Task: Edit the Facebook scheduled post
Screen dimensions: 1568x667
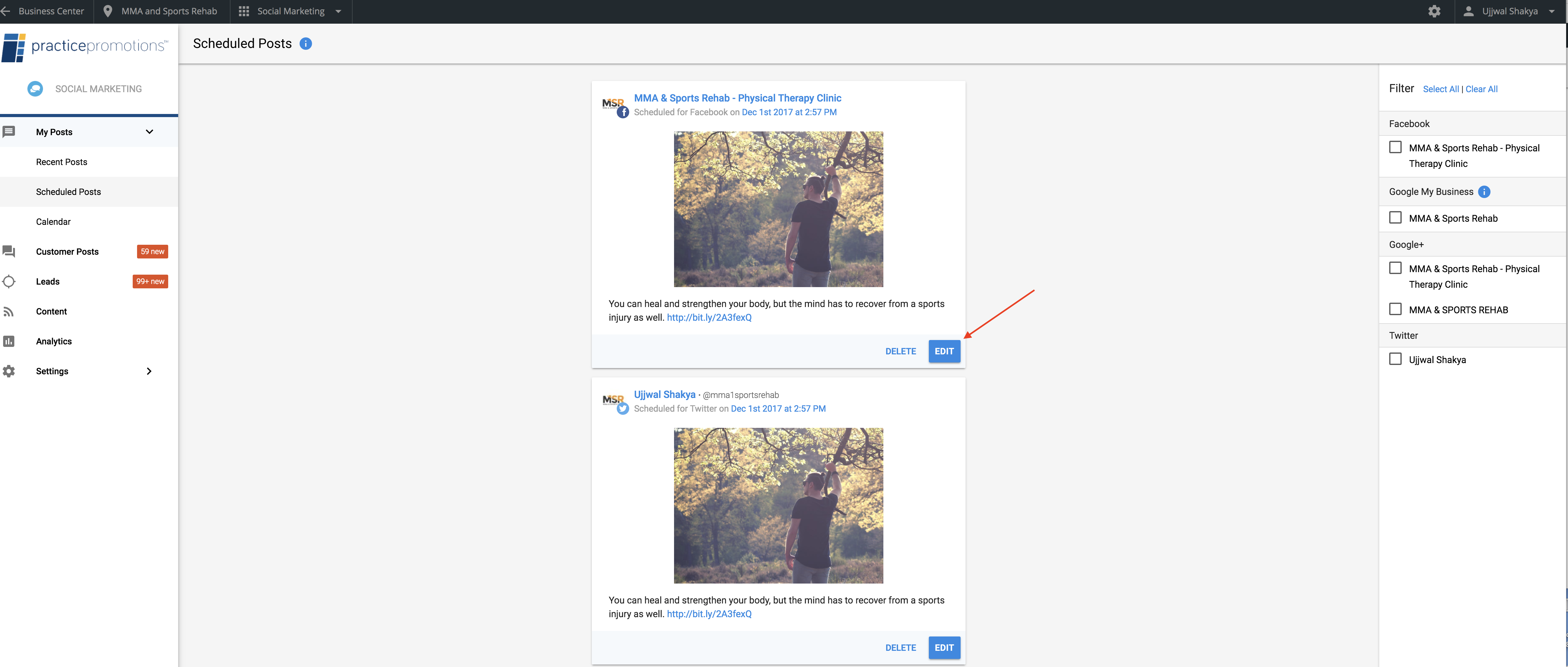Action: (x=944, y=351)
